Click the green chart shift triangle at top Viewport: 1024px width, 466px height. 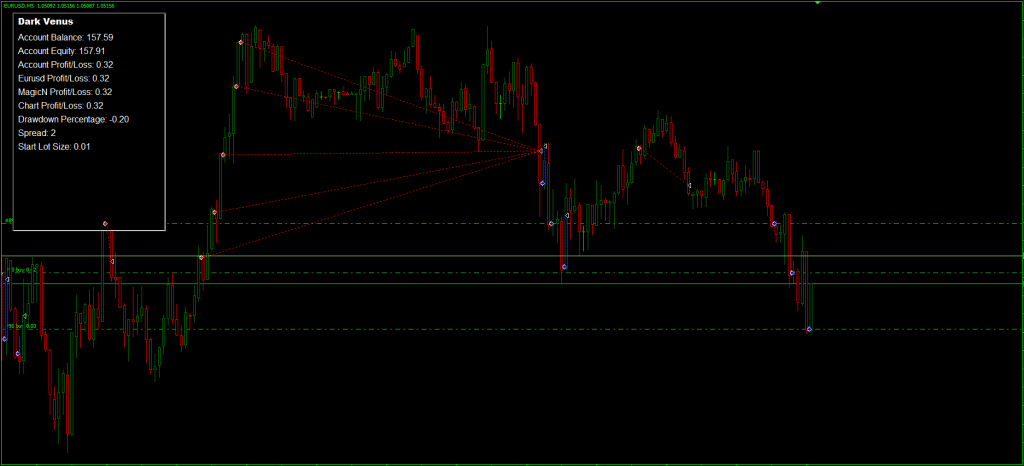pos(818,4)
